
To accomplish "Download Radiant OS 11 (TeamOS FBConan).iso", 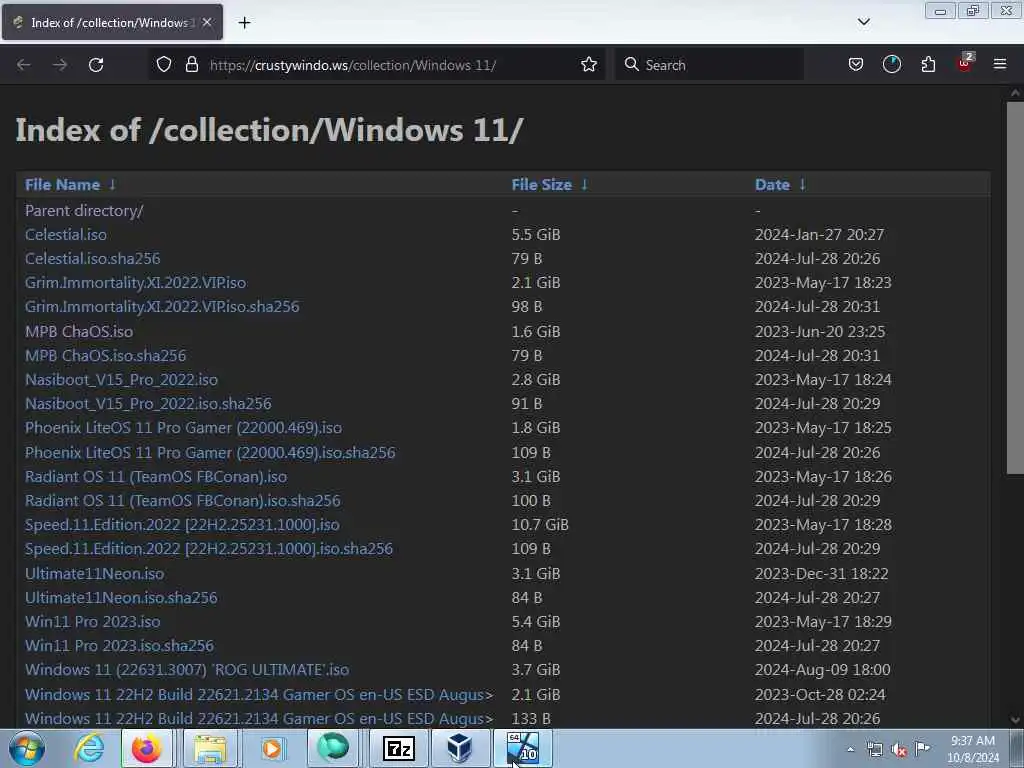I will (155, 477).
